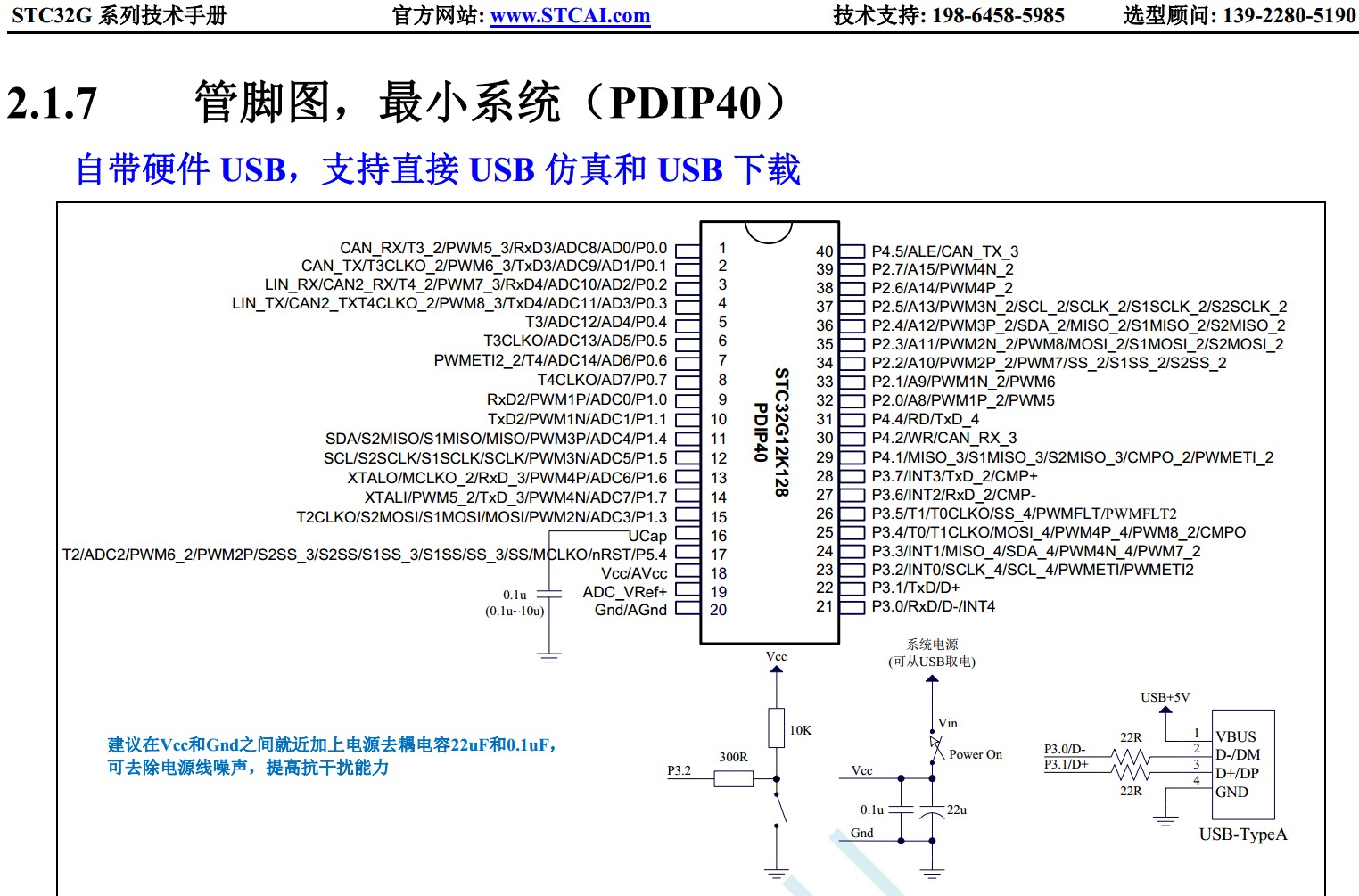Click pin 37 label starting with 'P2.5/A13'
The width and height of the screenshot is (1359, 896).
click(x=1079, y=307)
